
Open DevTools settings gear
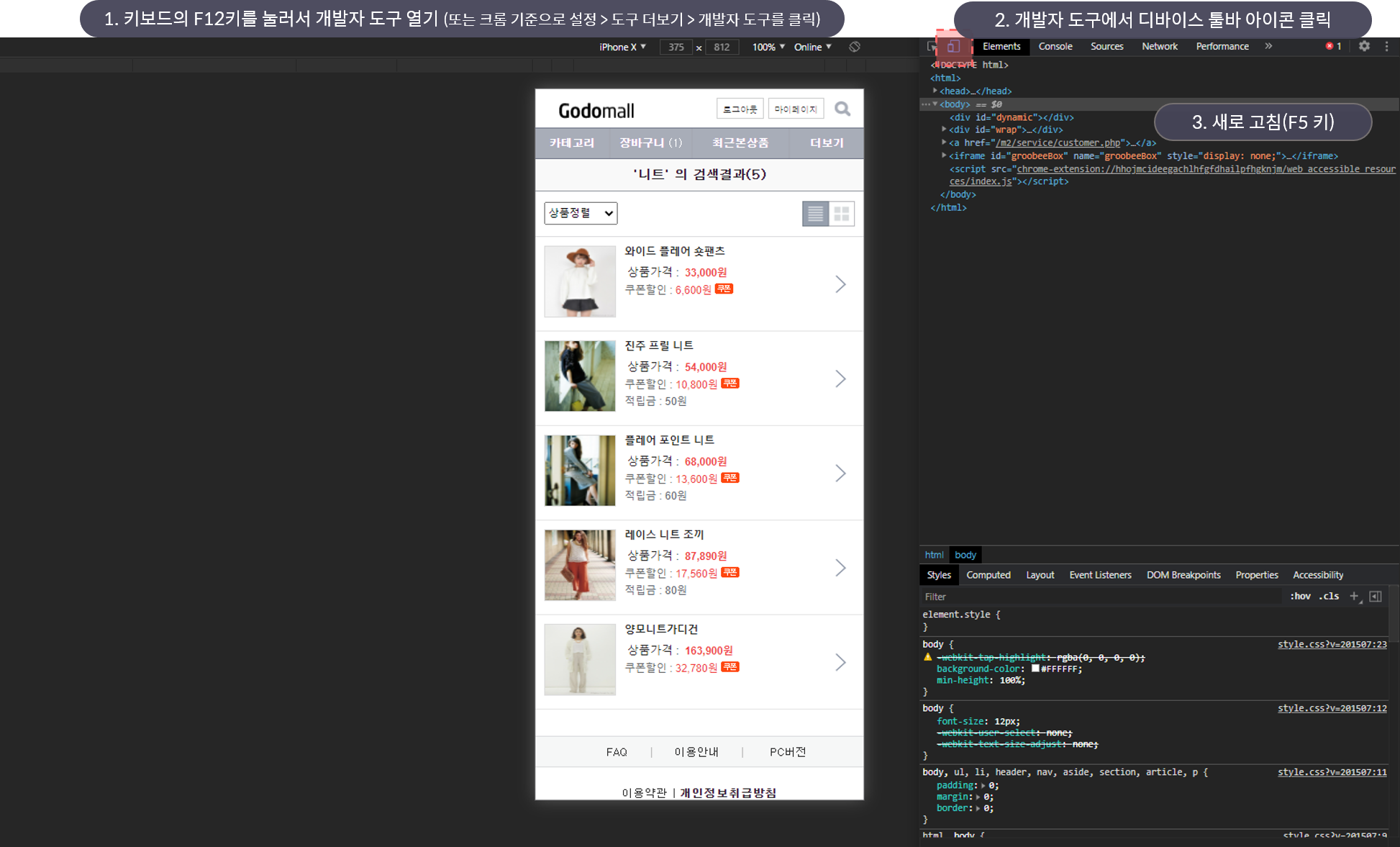pyautogui.click(x=1363, y=46)
